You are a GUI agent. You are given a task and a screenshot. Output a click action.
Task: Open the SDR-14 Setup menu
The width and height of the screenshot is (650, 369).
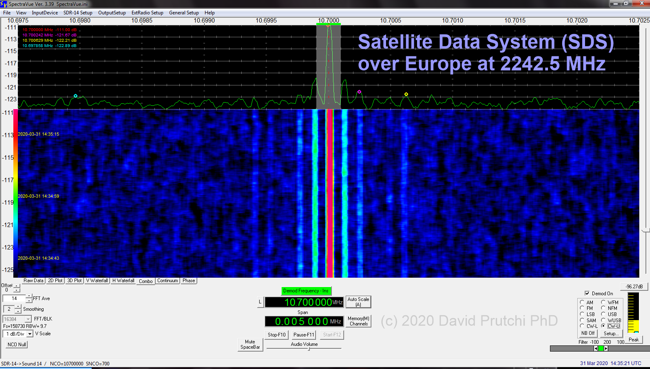click(x=78, y=13)
